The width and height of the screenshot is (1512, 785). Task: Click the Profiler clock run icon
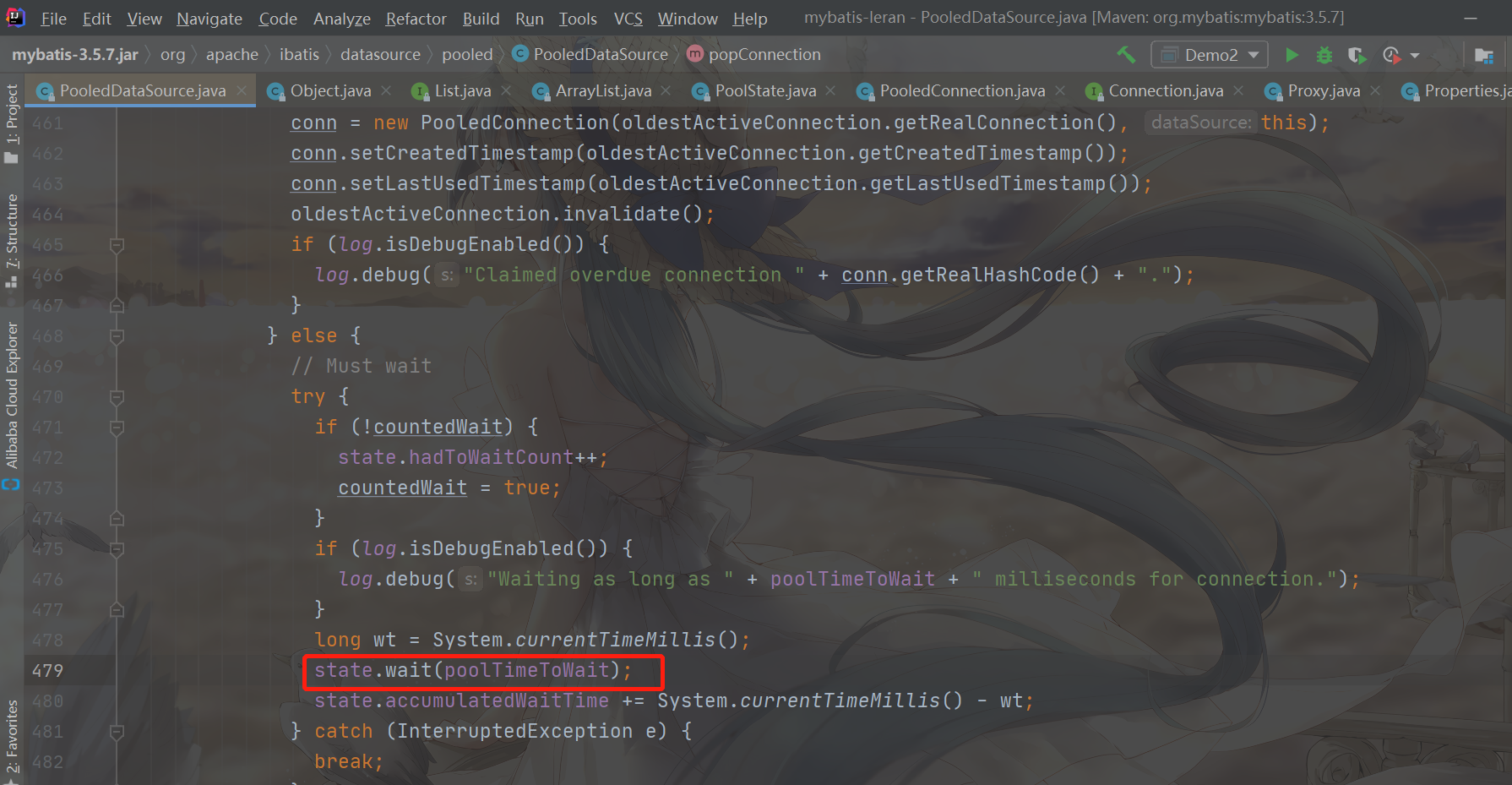1392,55
